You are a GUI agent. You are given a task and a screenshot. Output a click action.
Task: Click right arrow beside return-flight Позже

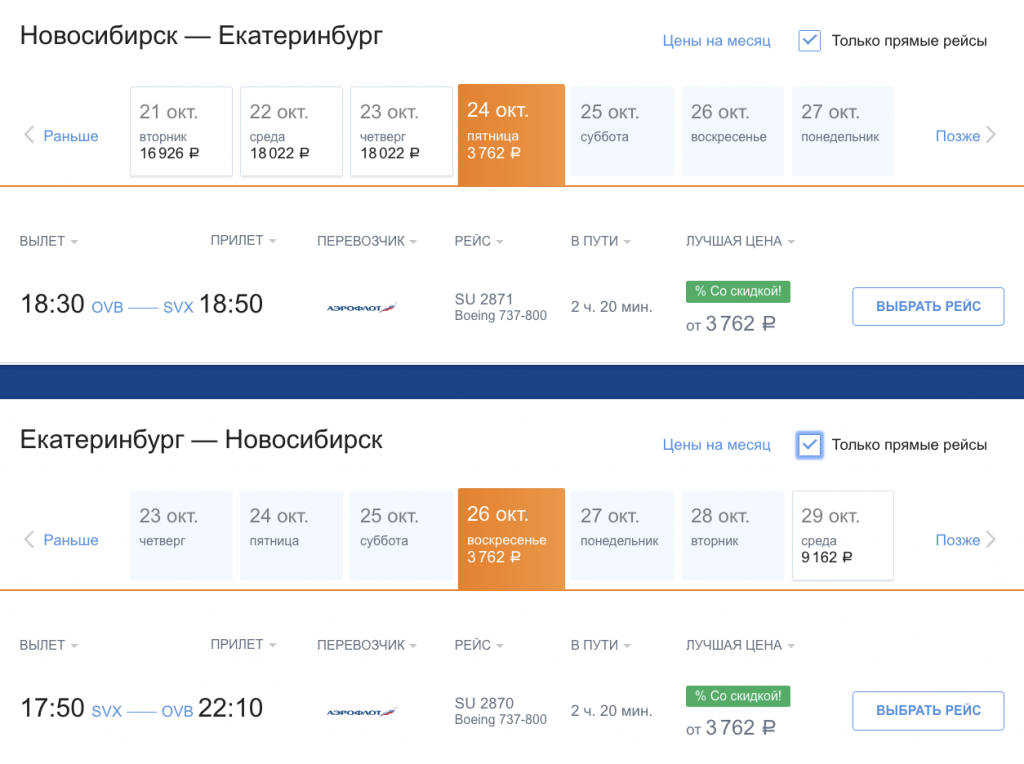tap(991, 540)
